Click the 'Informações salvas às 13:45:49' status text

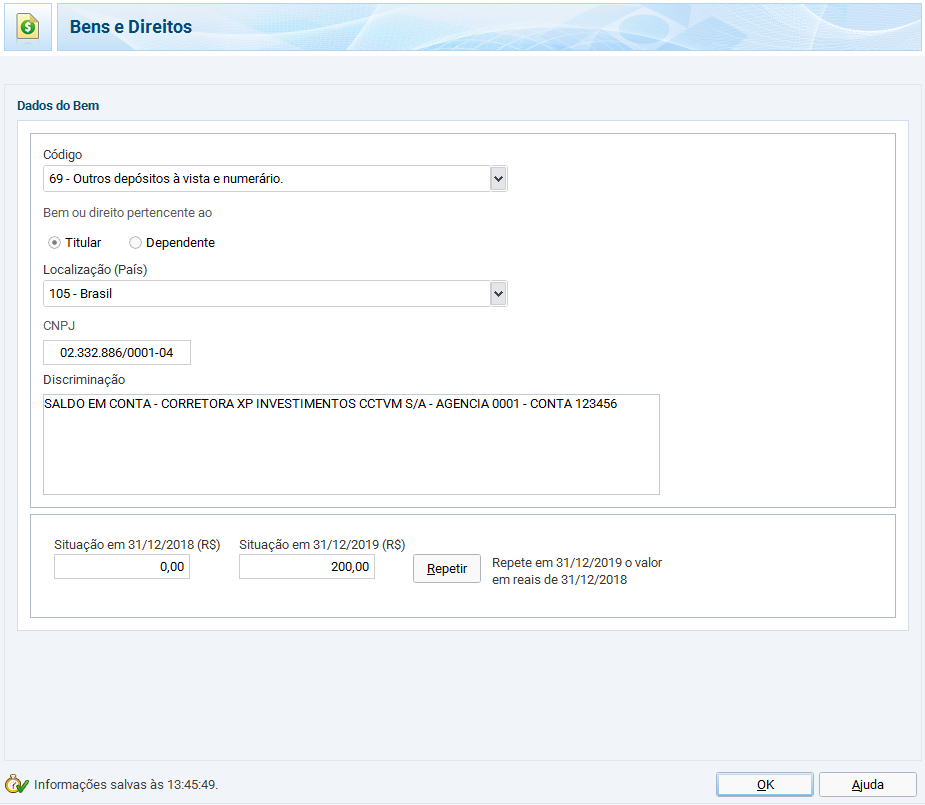point(126,785)
